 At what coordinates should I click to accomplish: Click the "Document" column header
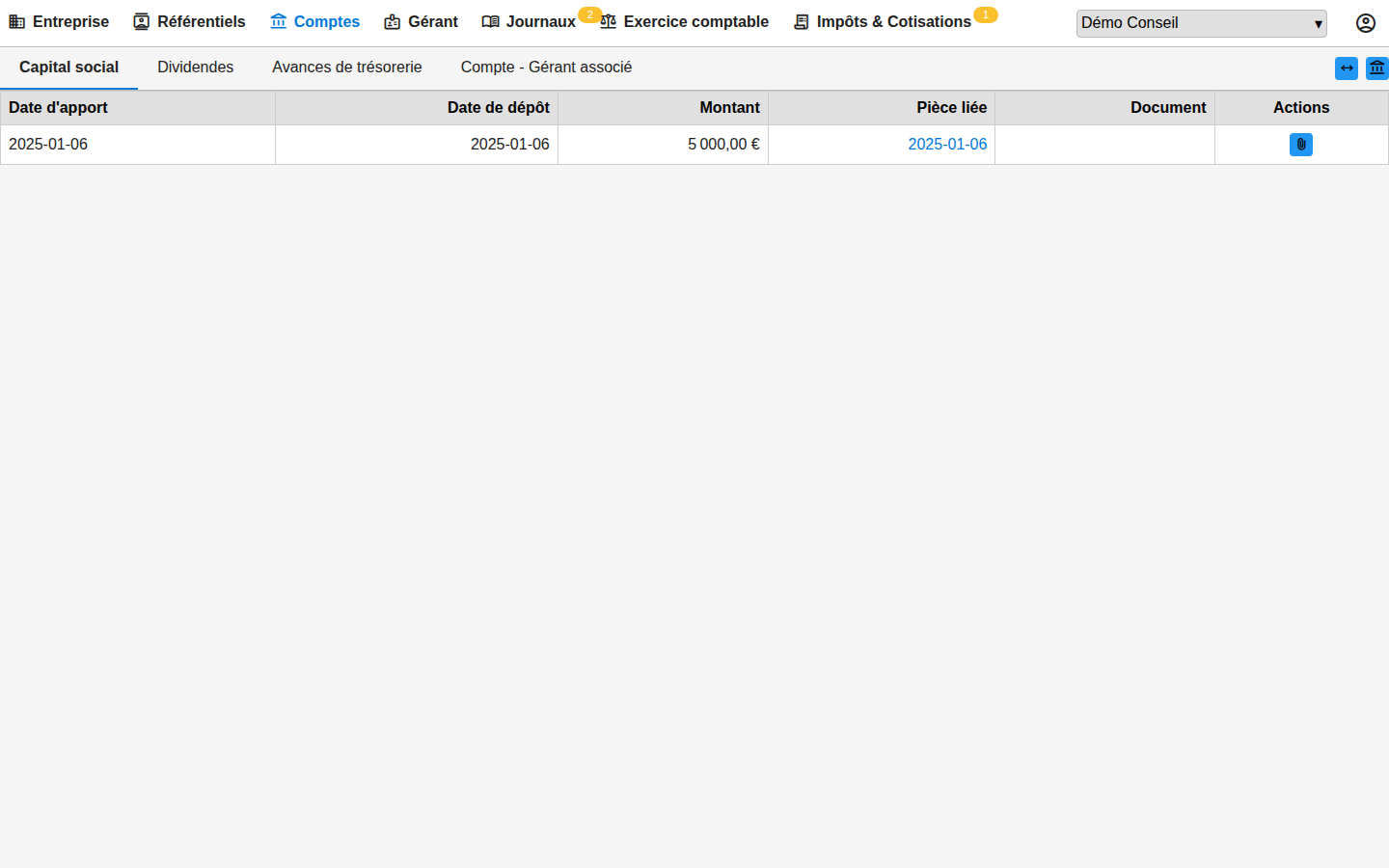click(1105, 108)
